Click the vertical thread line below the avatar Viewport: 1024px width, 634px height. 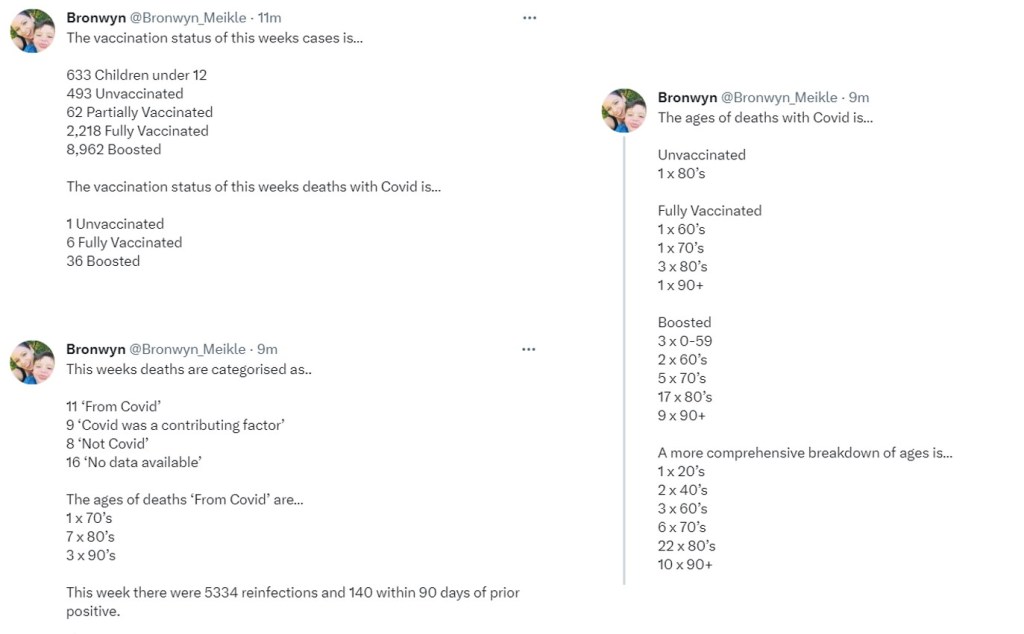tap(624, 360)
